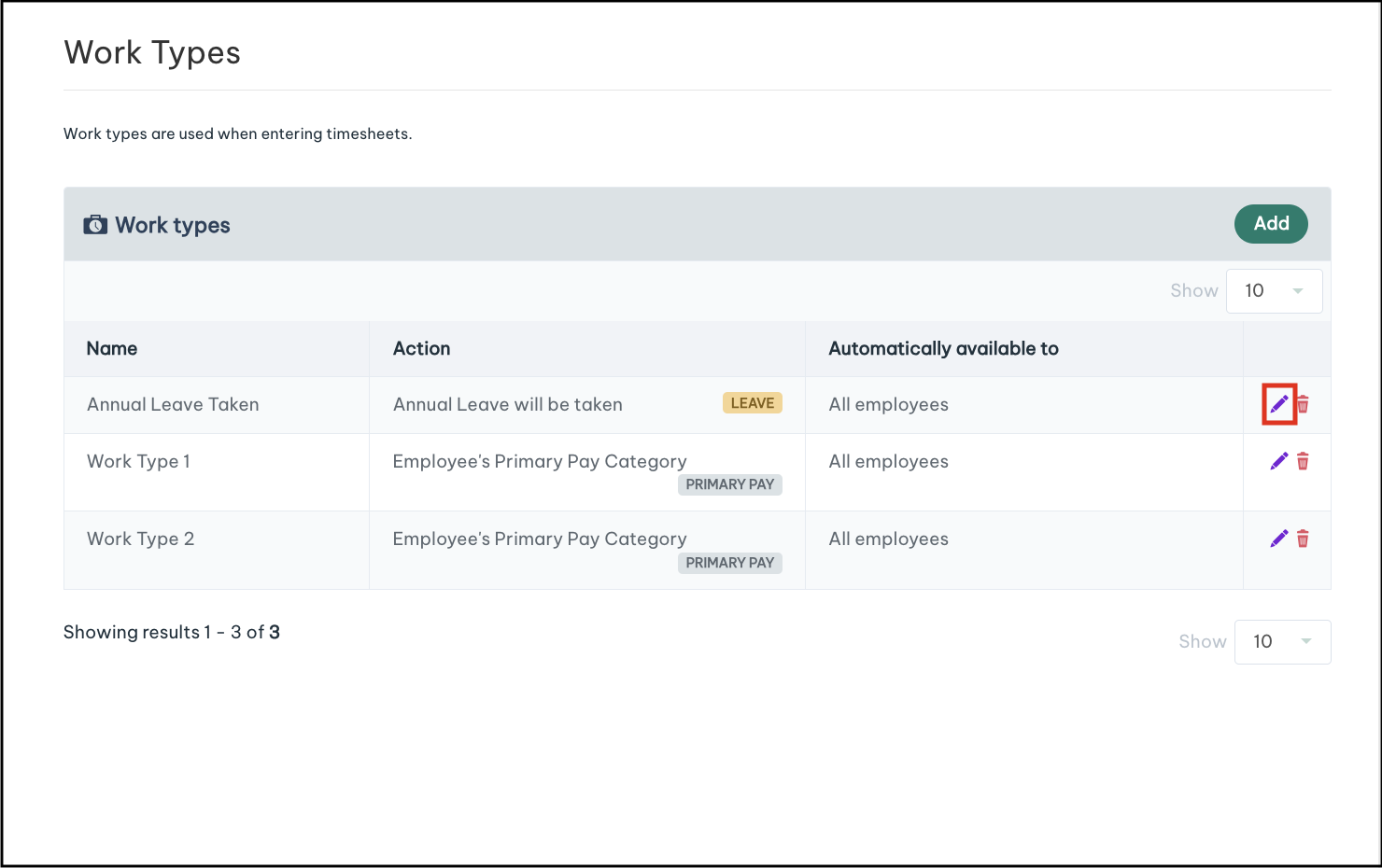Click All employees in Work Type 2 row

[888, 539]
